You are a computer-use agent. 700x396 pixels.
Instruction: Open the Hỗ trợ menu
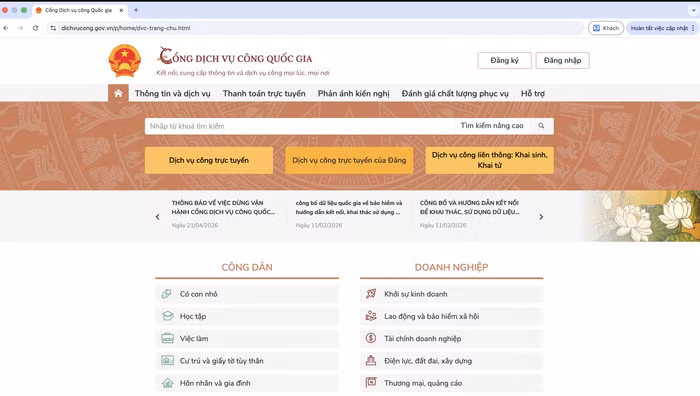533,93
